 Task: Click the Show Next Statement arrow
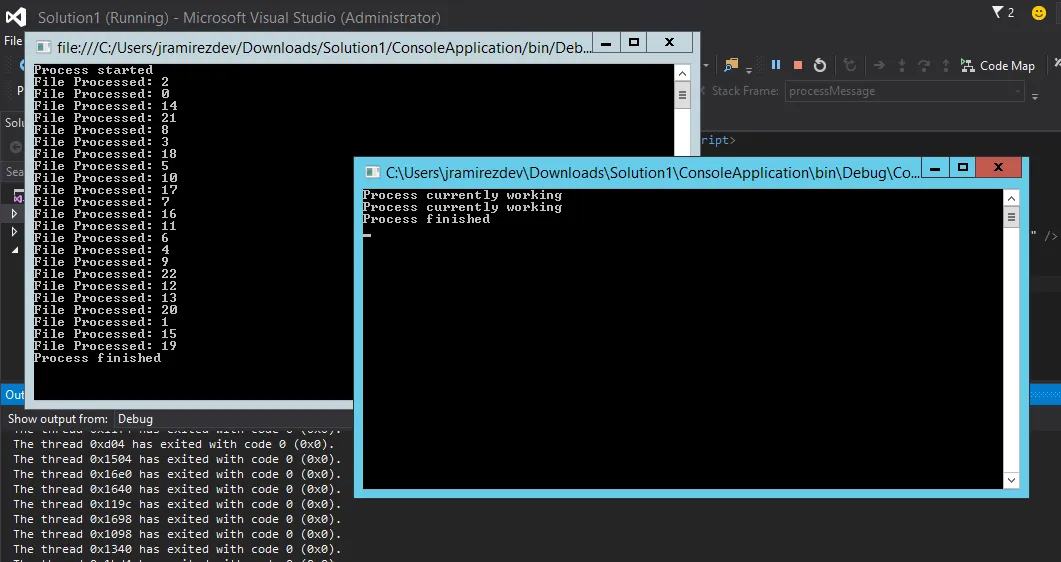tap(879, 65)
